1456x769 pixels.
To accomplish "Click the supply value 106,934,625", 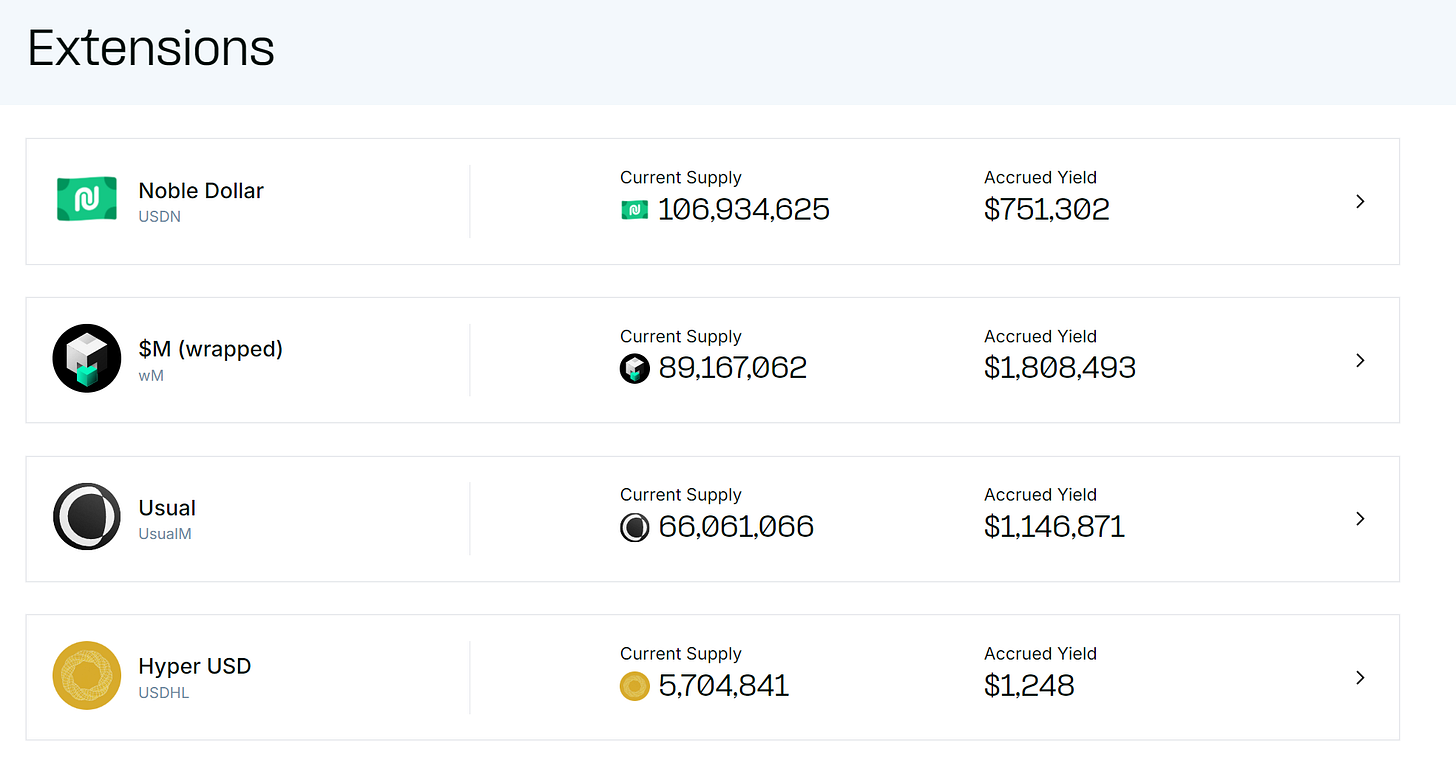I will (744, 209).
